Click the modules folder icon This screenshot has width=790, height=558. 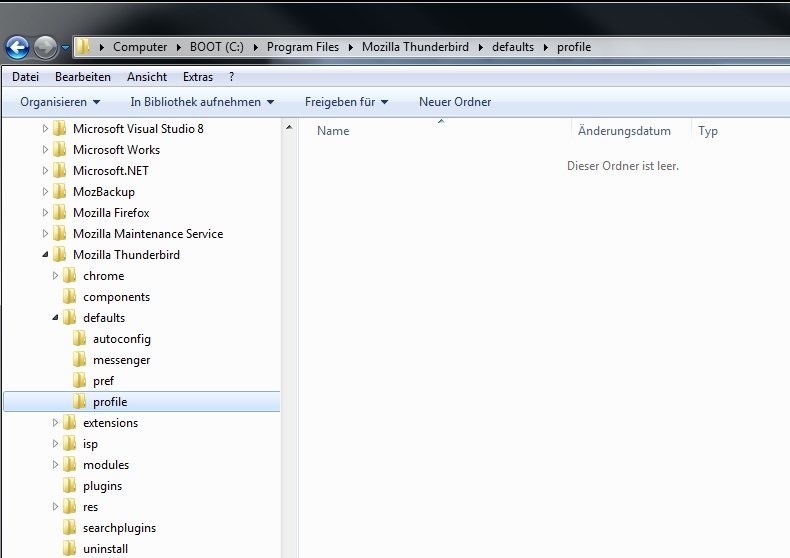(70, 465)
